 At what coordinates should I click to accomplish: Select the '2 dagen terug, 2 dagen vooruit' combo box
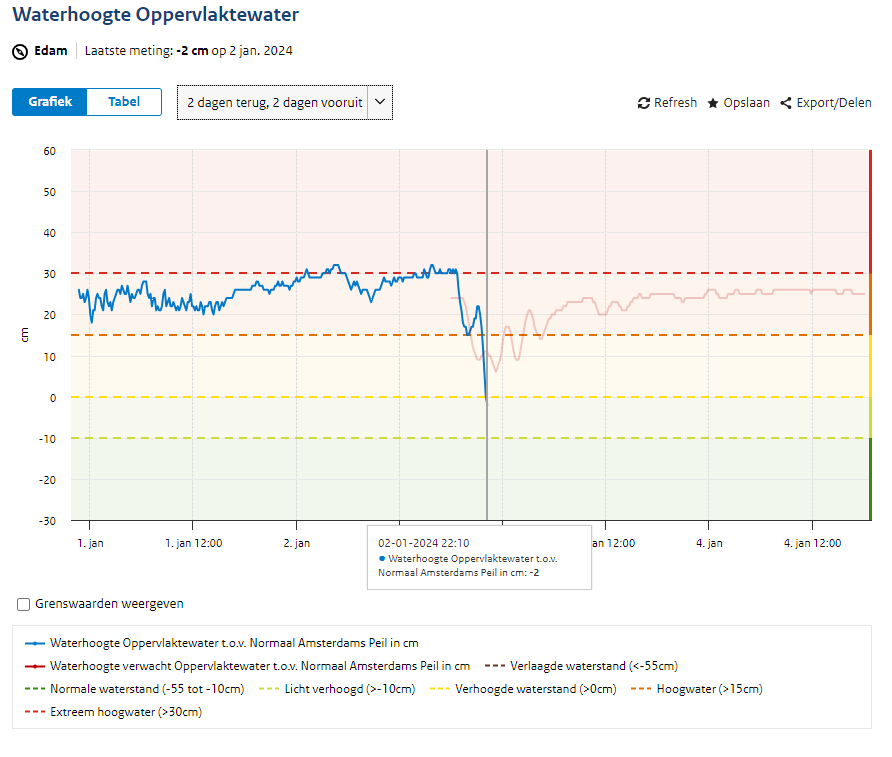285,102
